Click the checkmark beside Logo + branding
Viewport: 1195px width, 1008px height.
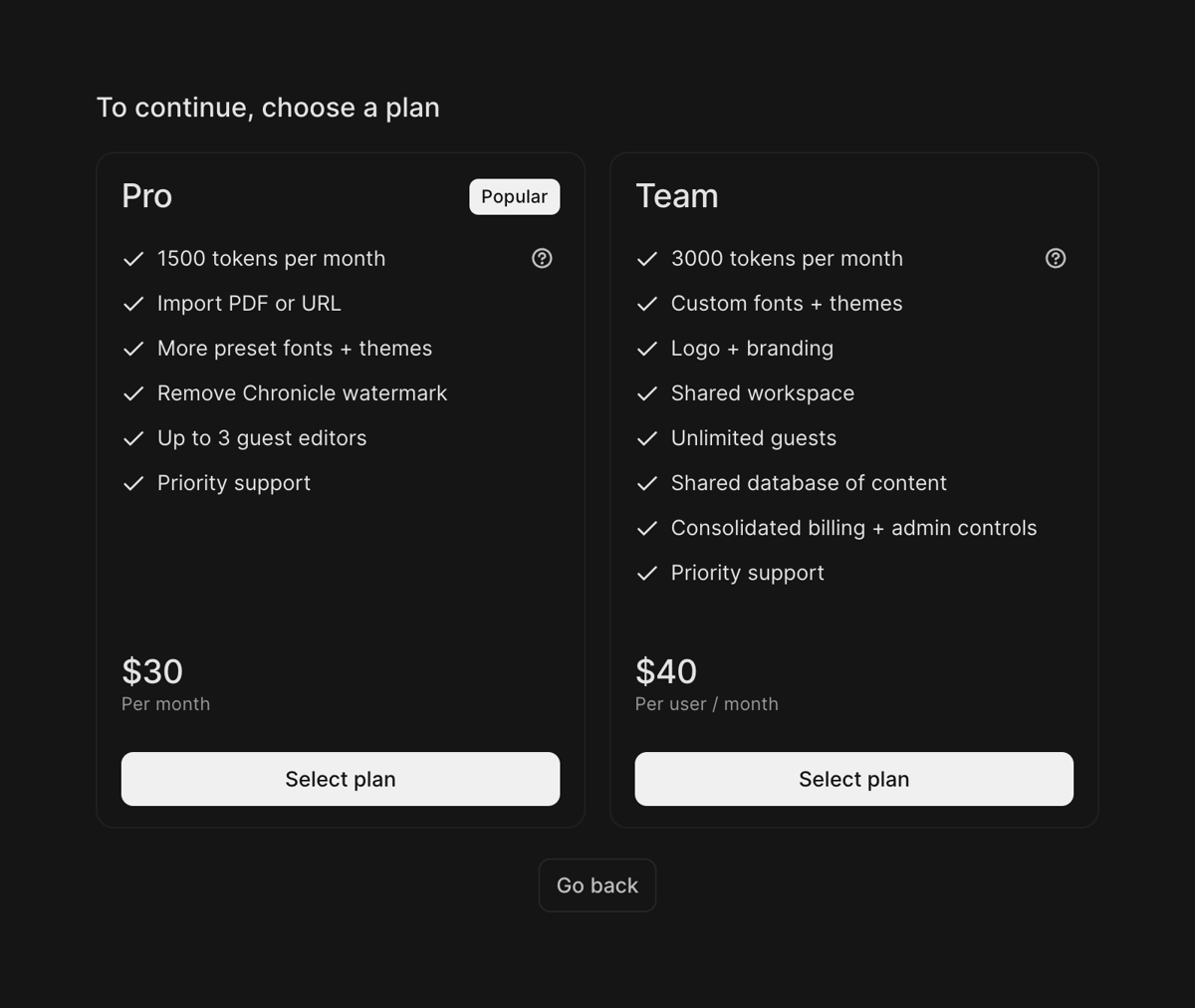point(647,348)
